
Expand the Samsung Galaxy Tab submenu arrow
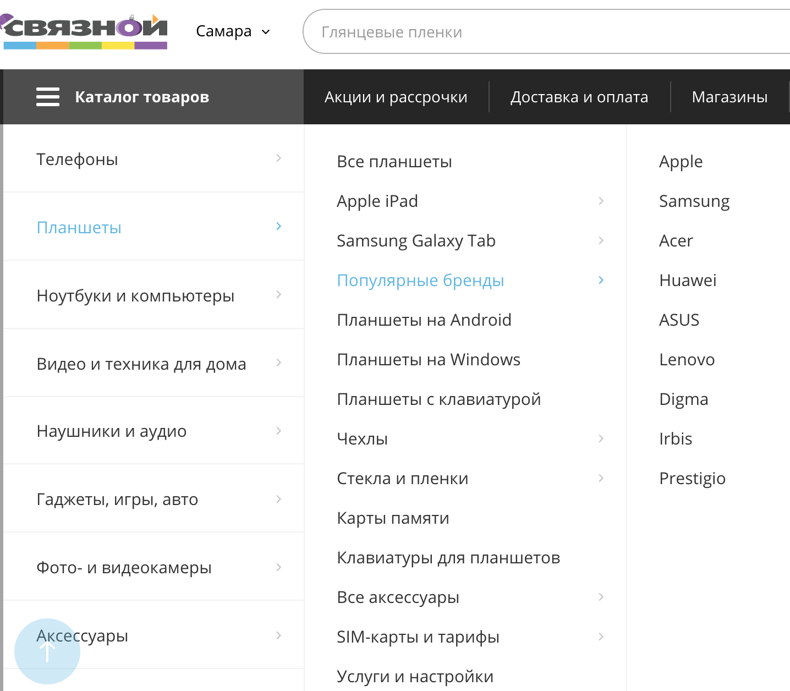point(601,240)
